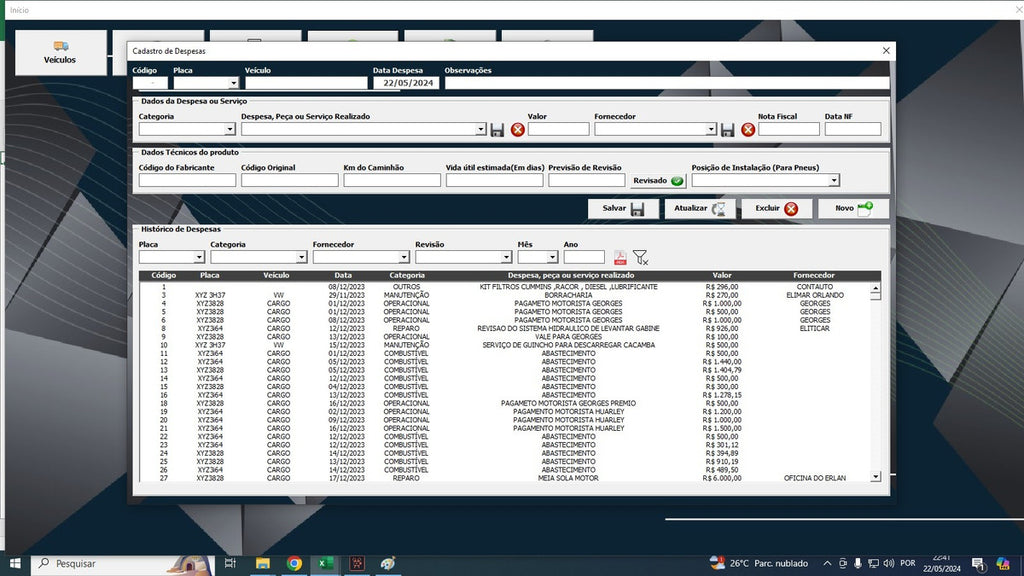Save the Fornecedor with floppy disk icon
Image resolution: width=1024 pixels, height=576 pixels.
(728, 129)
